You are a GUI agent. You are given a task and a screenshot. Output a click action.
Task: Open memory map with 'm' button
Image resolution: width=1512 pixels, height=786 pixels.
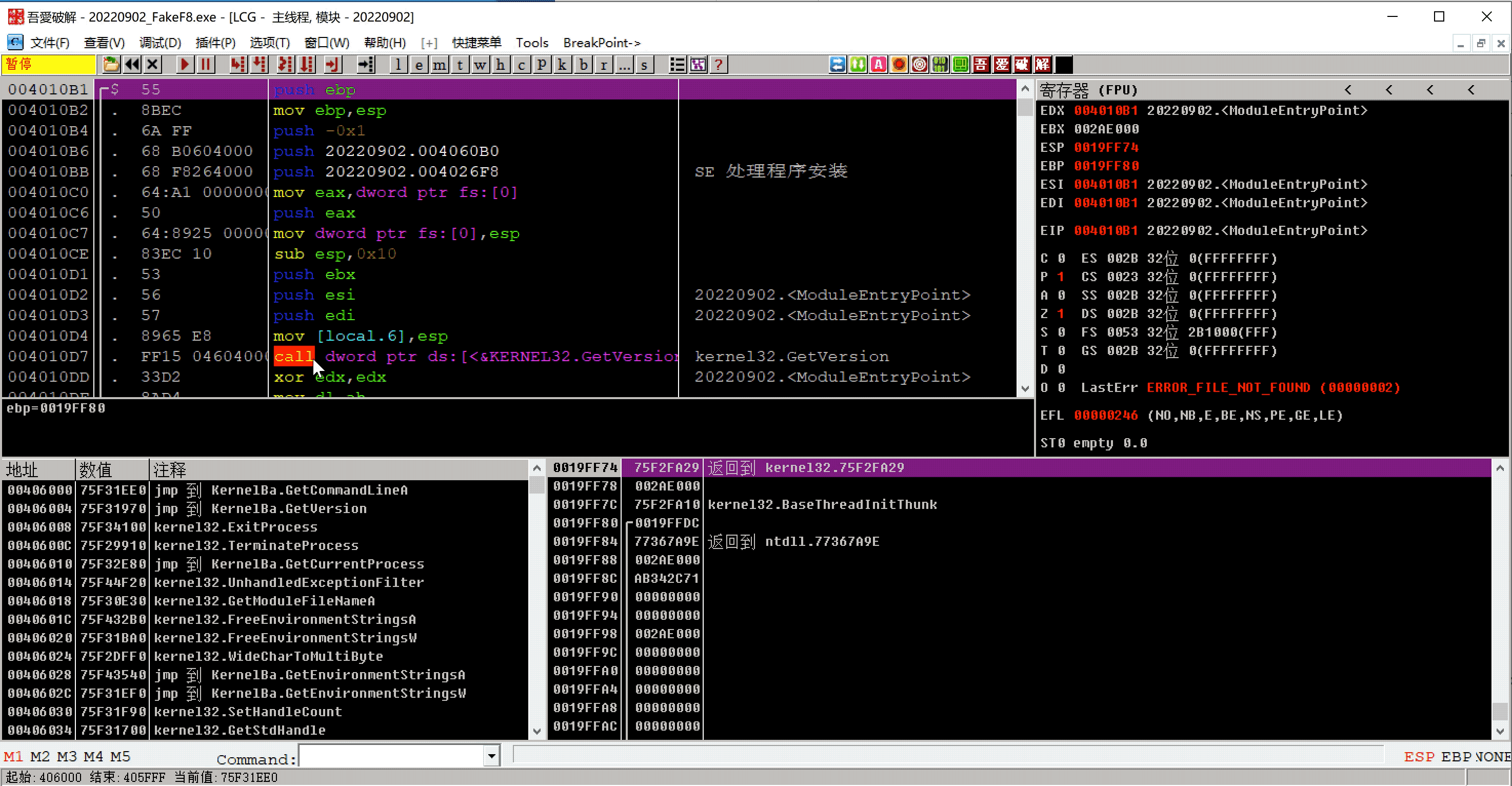[x=439, y=65]
